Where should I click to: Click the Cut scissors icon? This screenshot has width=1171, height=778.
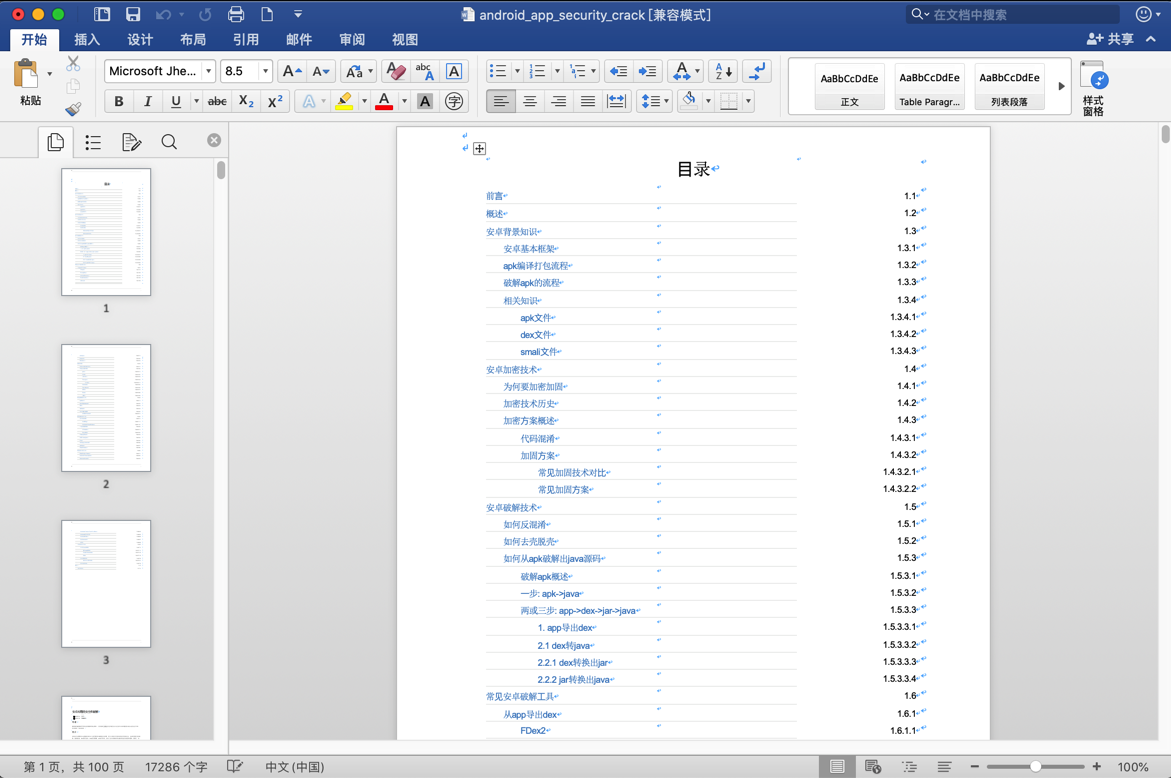pyautogui.click(x=73, y=63)
